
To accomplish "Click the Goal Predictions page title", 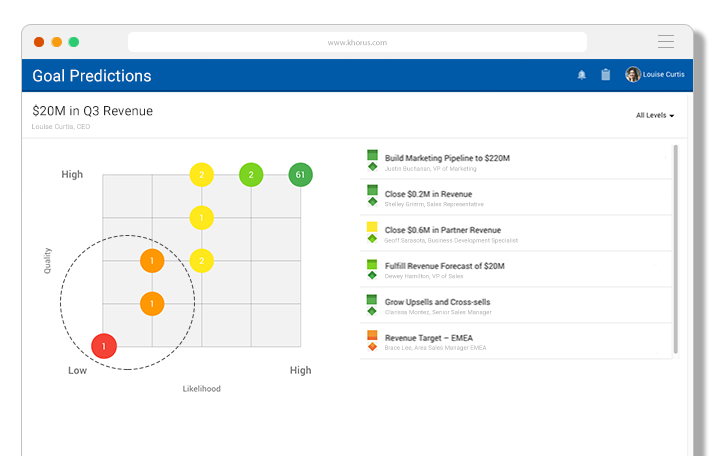I will (x=92, y=76).
